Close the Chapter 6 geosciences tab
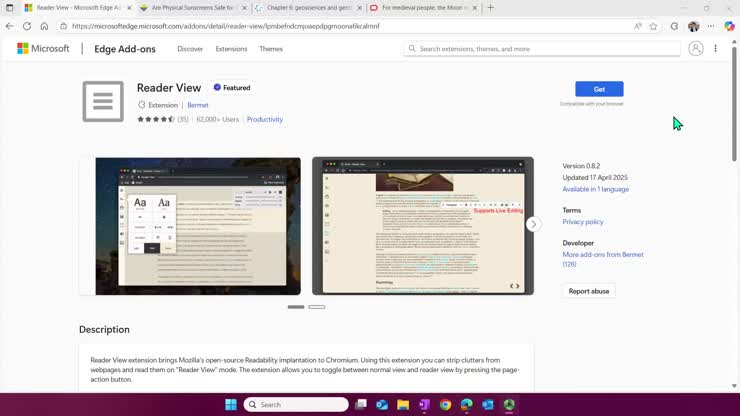This screenshot has height=416, width=740. tap(360, 8)
